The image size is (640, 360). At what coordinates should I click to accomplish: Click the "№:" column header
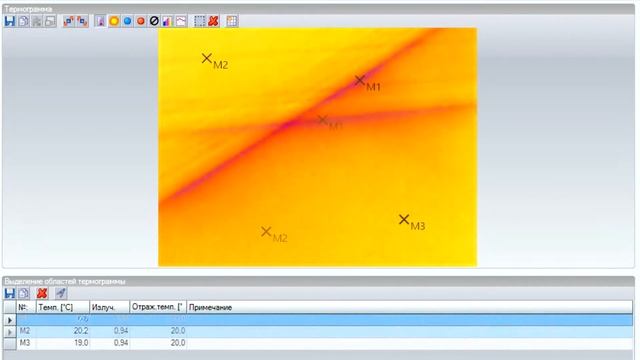tap(26, 307)
